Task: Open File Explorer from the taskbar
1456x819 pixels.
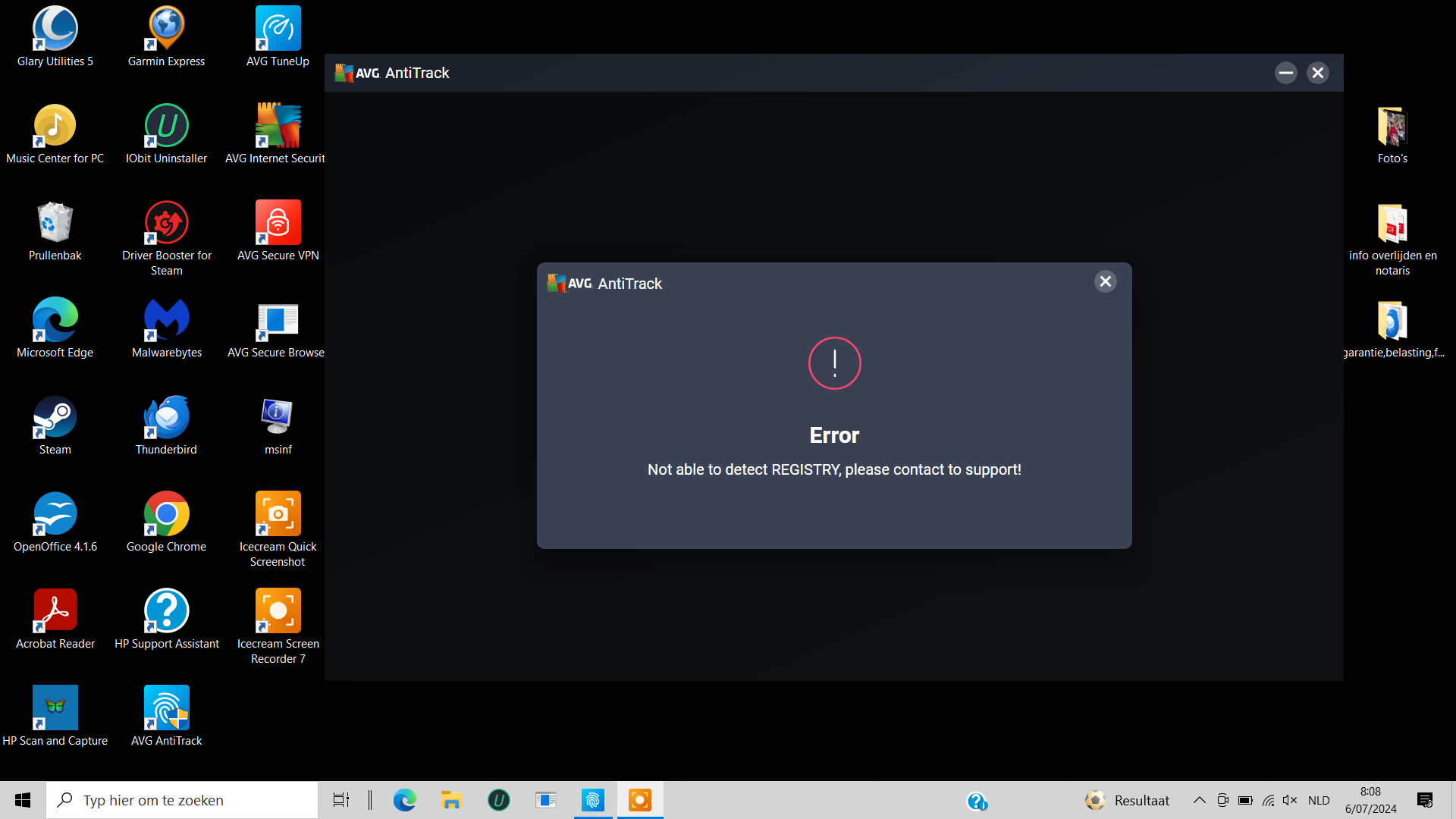Action: [452, 800]
